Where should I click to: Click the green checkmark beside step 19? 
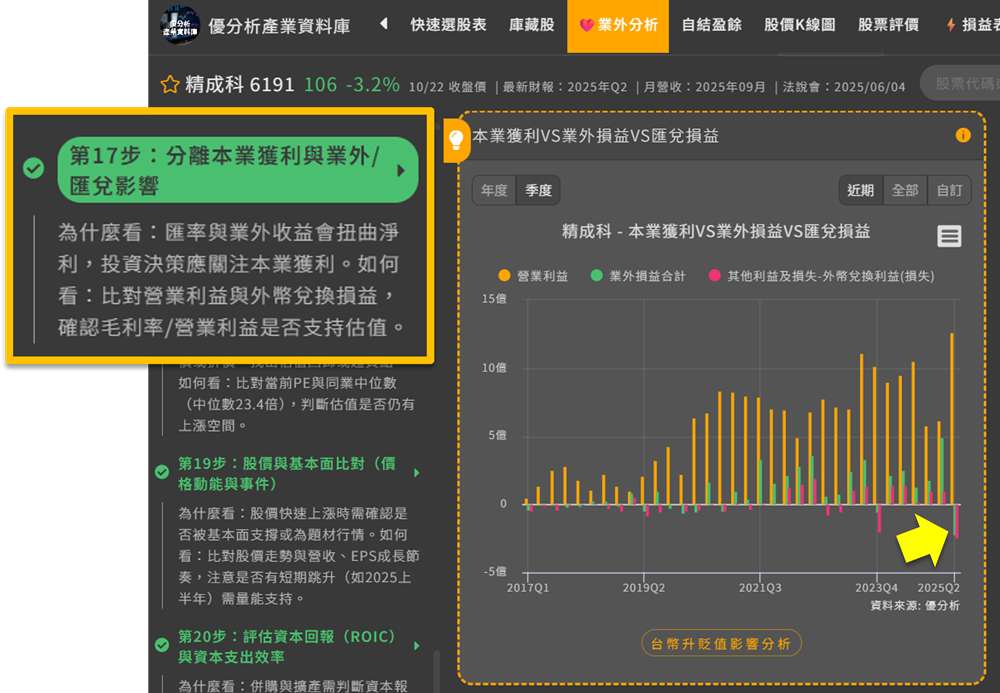162,472
